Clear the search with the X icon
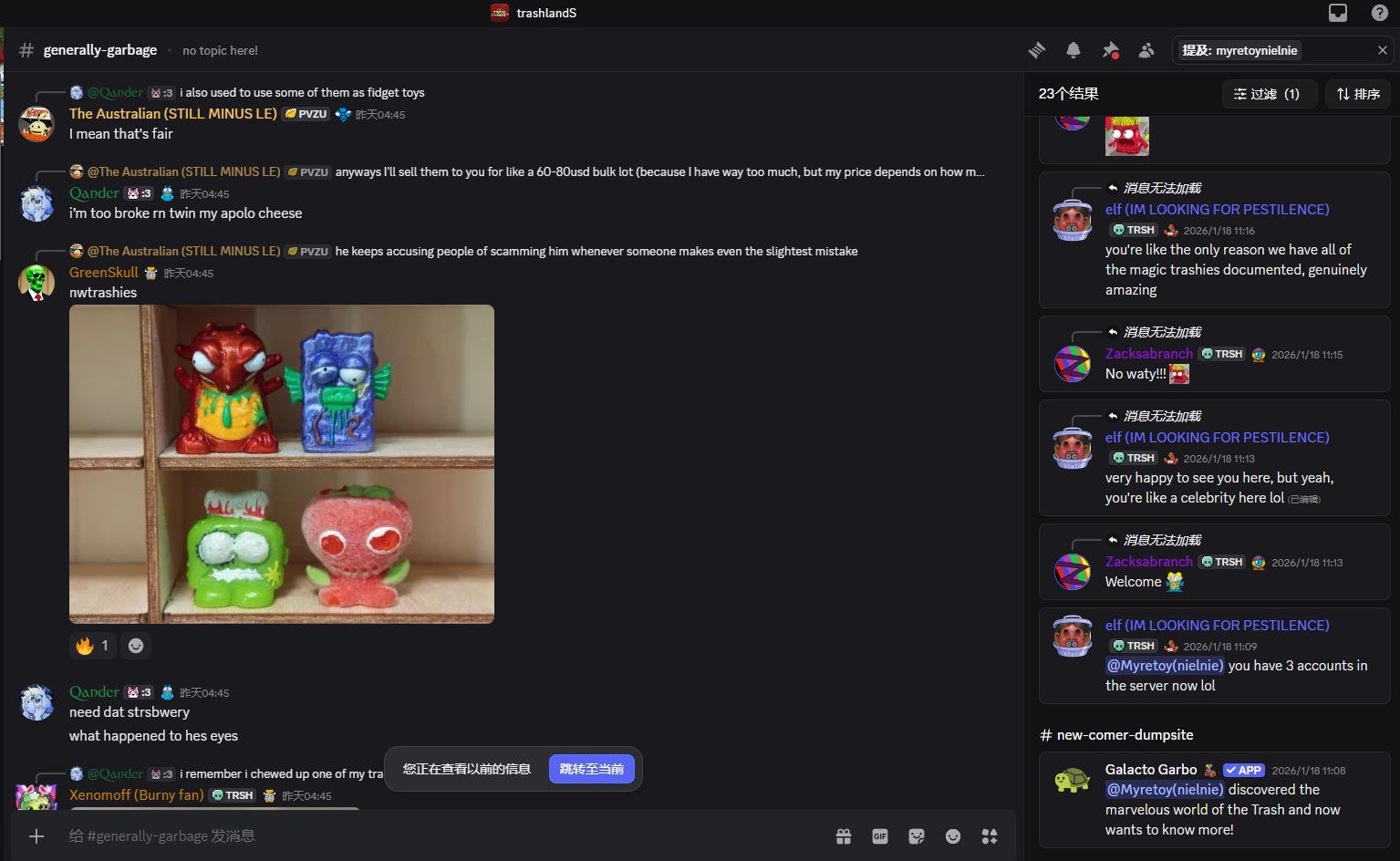1400x861 pixels. 1382,50
